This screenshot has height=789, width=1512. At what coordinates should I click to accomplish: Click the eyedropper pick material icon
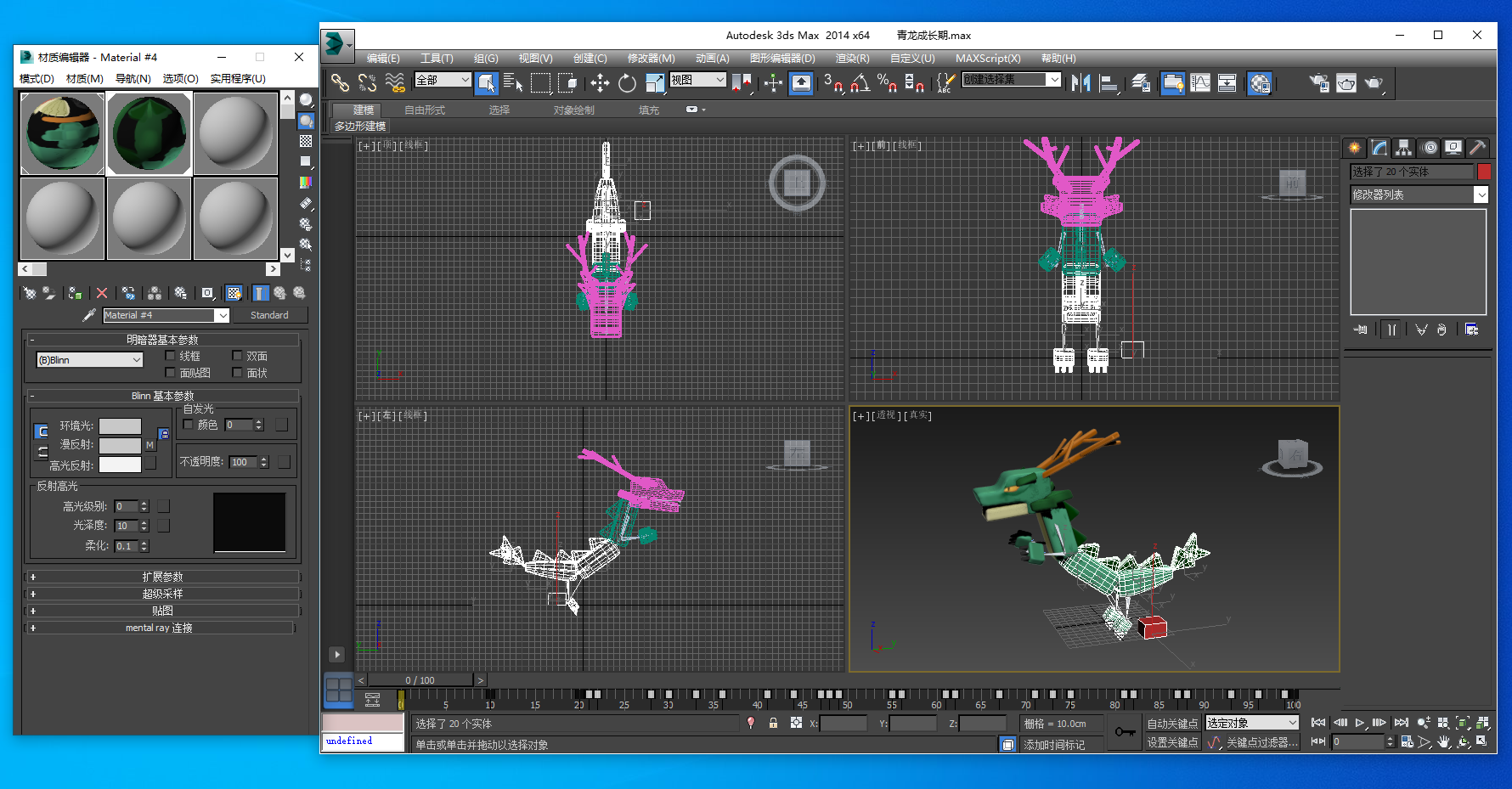[88, 315]
